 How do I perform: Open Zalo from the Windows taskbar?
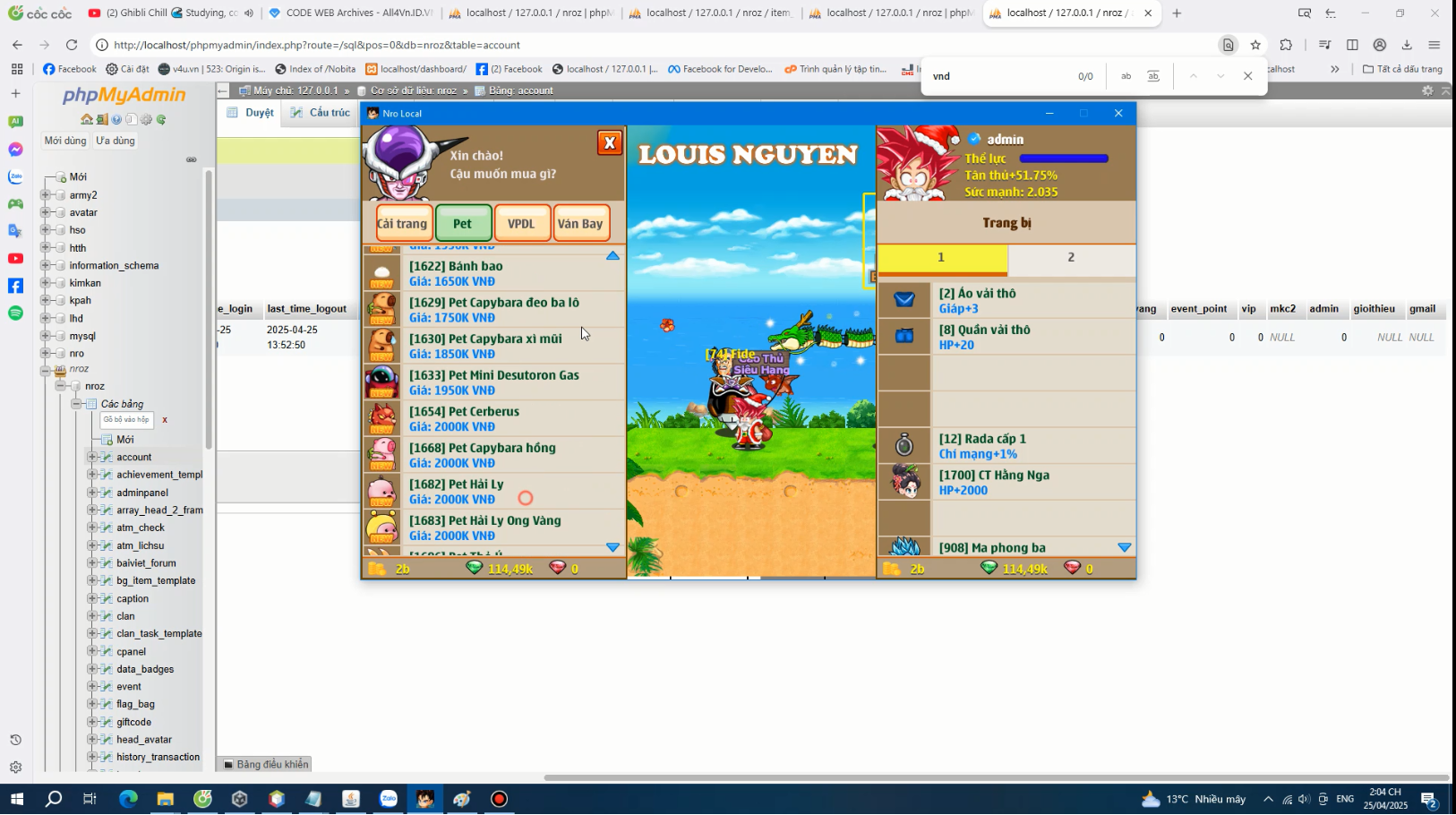[x=388, y=799]
